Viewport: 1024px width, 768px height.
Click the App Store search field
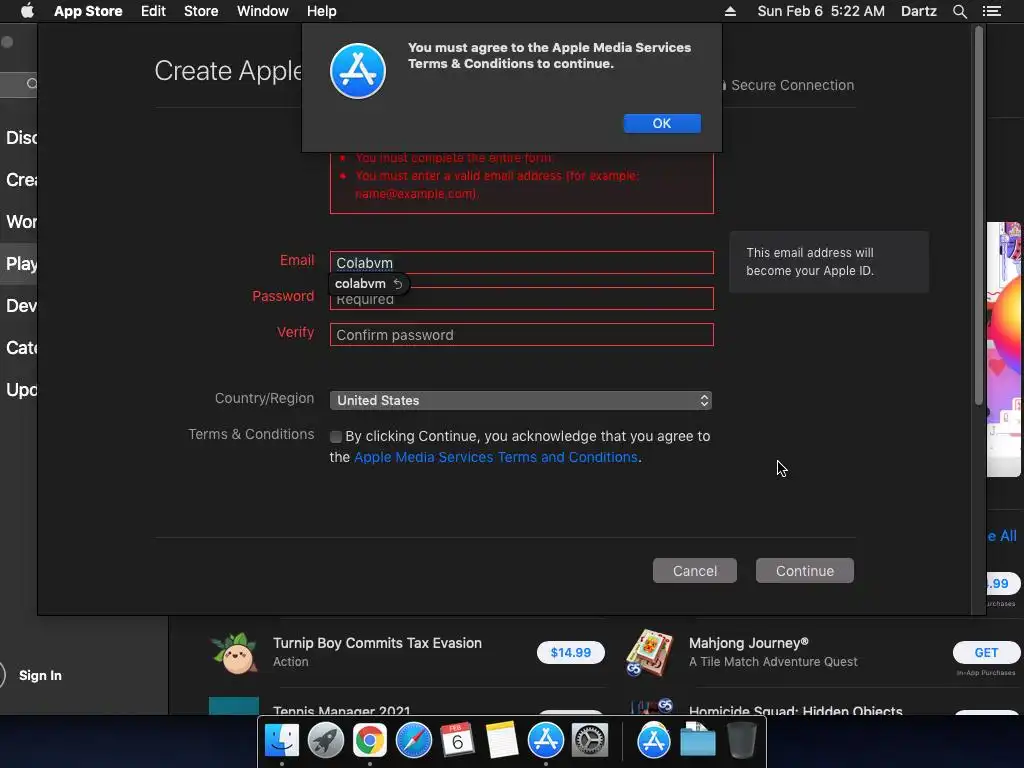(18, 84)
